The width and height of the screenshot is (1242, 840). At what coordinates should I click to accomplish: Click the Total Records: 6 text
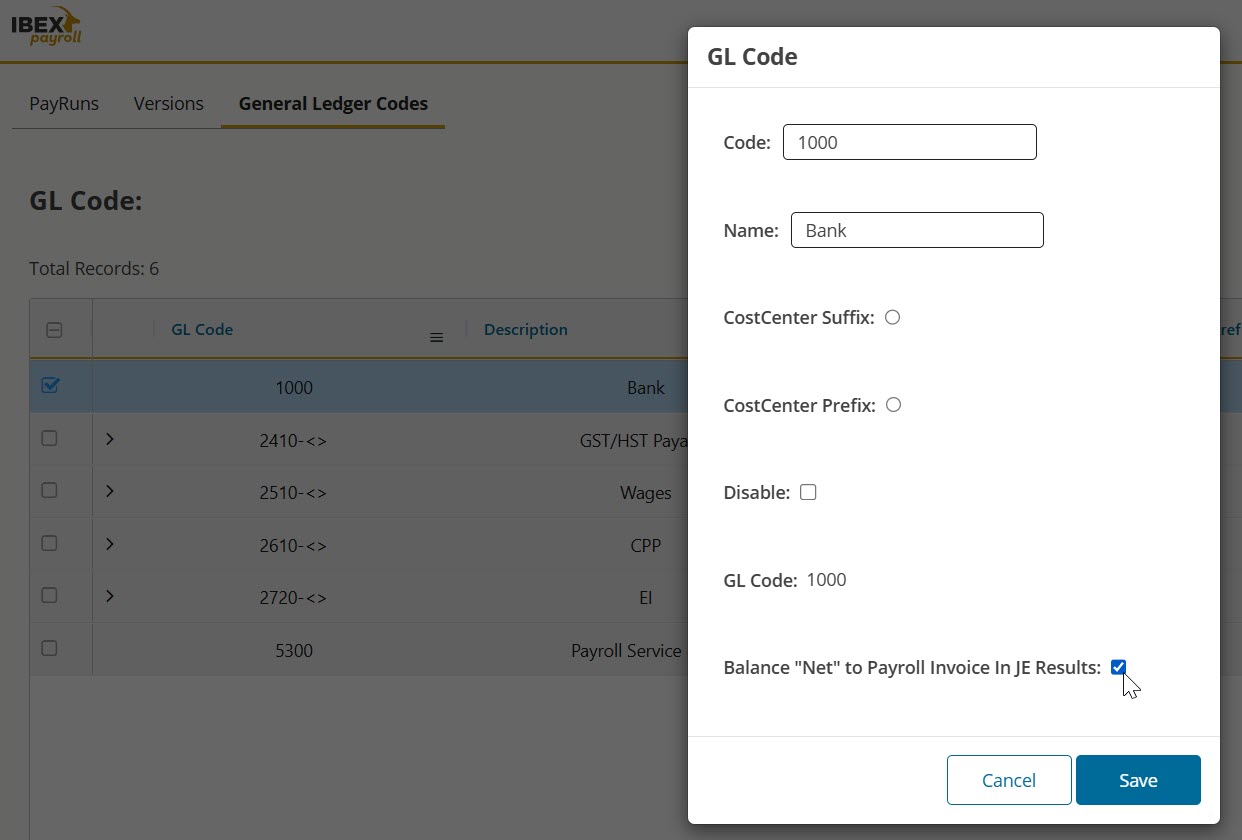pos(94,268)
